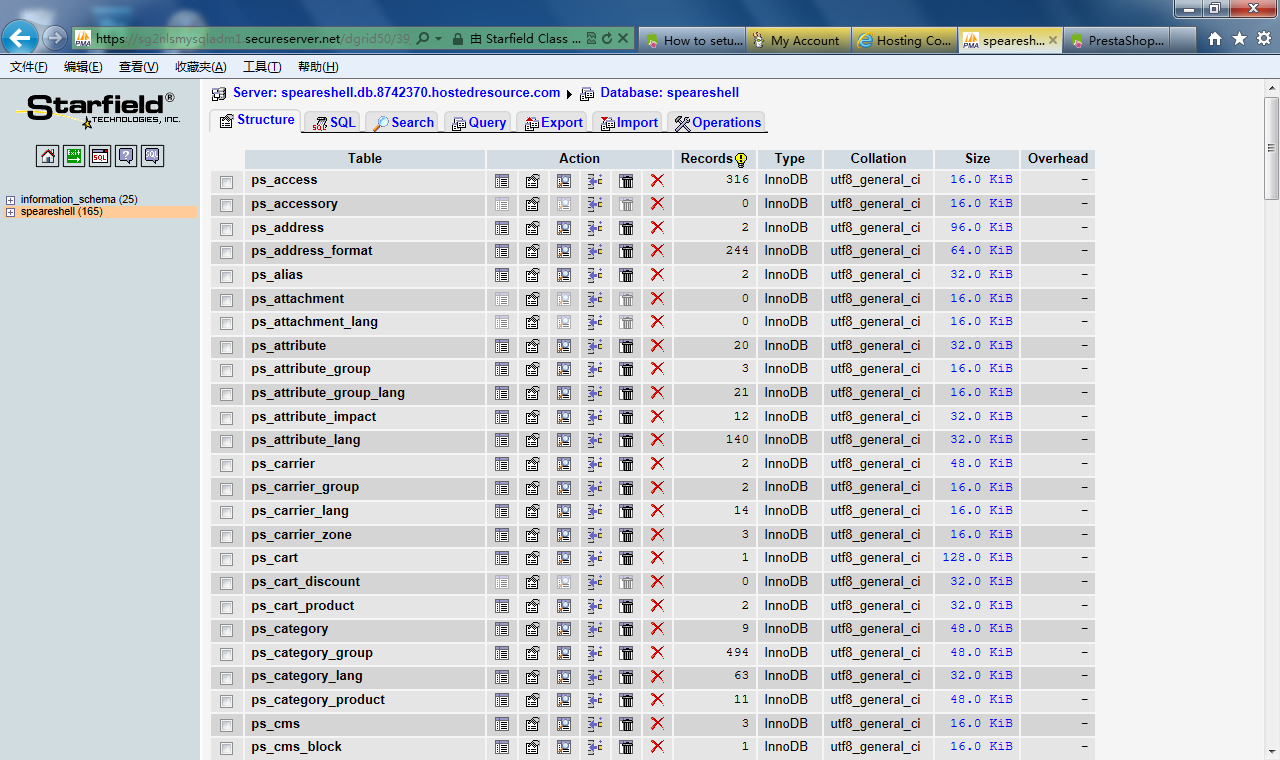Open the question-mark documentation icon
Screen dimensions: 1280x760
point(126,156)
